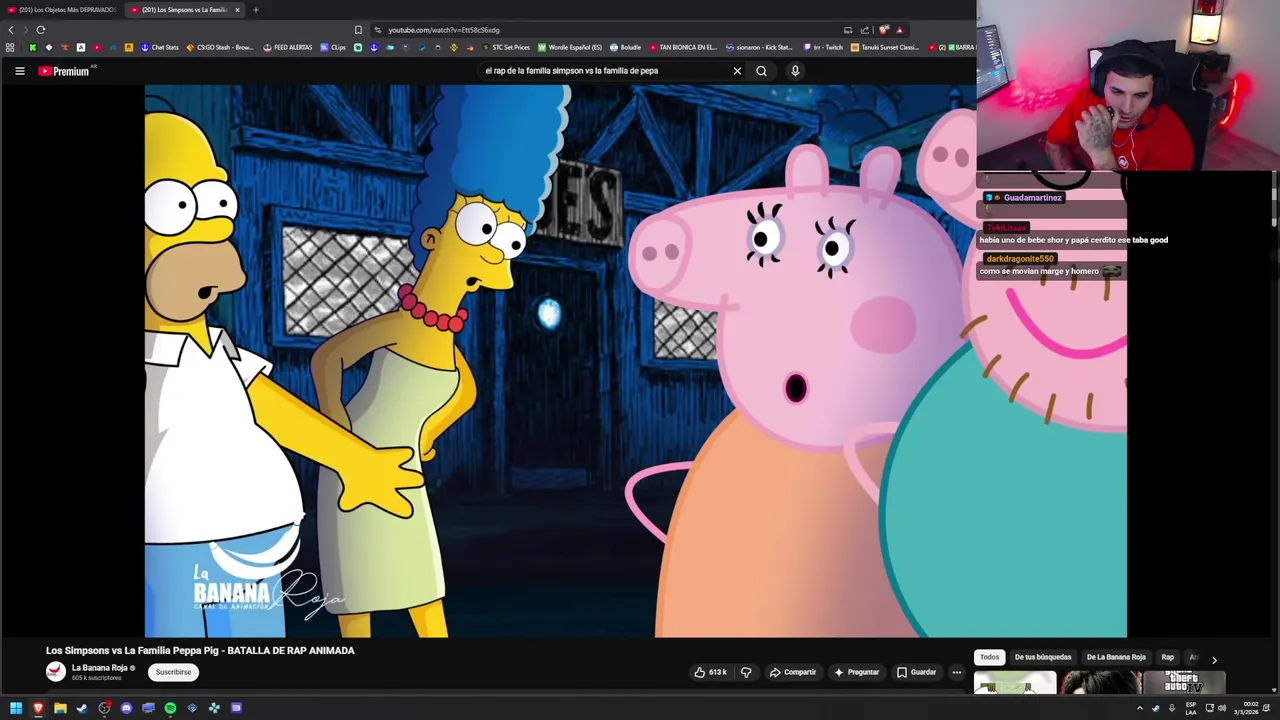
Task: Open the CS:GO Stash bookmark
Action: [x=220, y=47]
